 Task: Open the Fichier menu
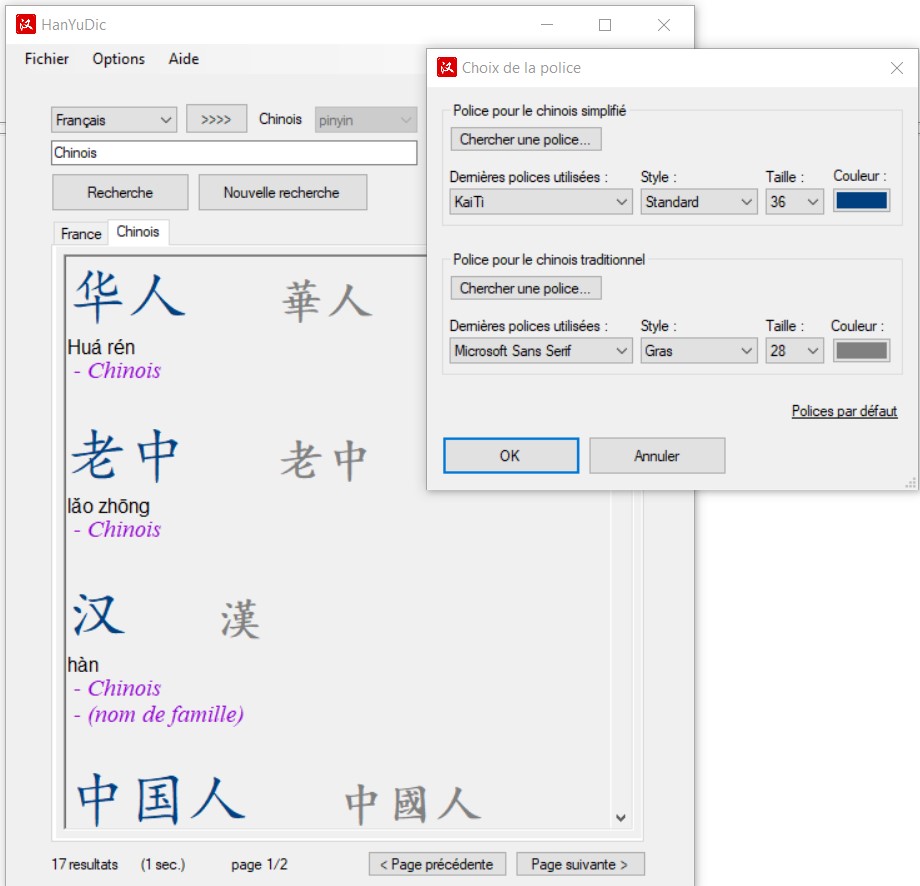(47, 59)
